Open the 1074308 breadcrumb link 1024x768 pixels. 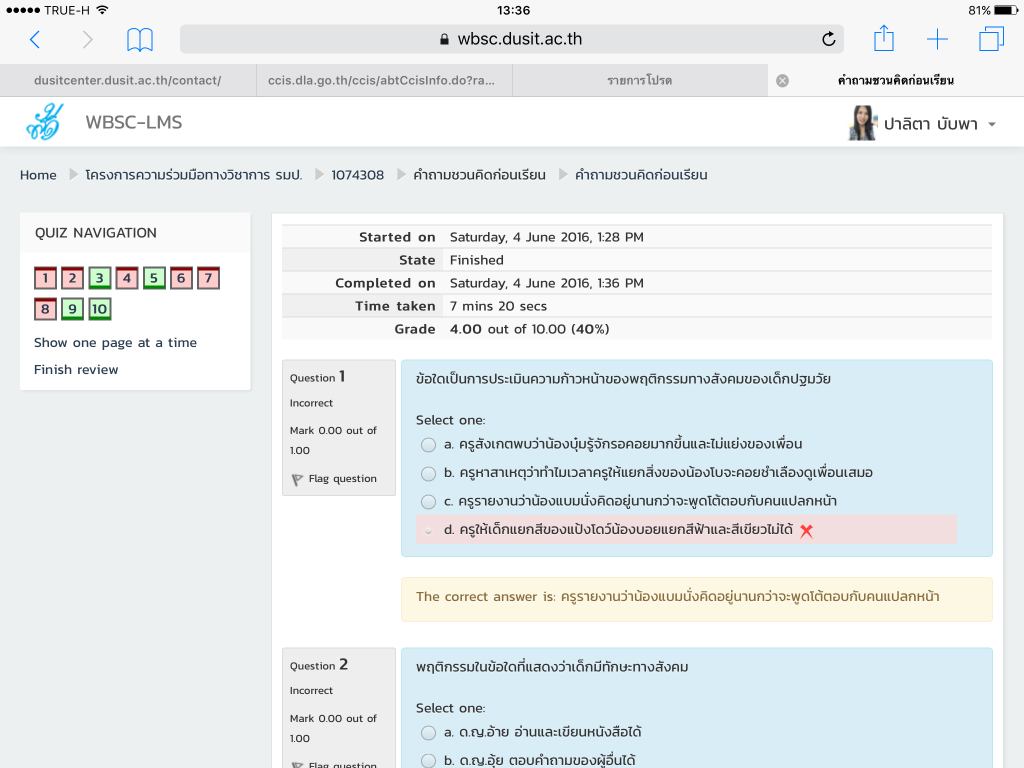pos(357,175)
